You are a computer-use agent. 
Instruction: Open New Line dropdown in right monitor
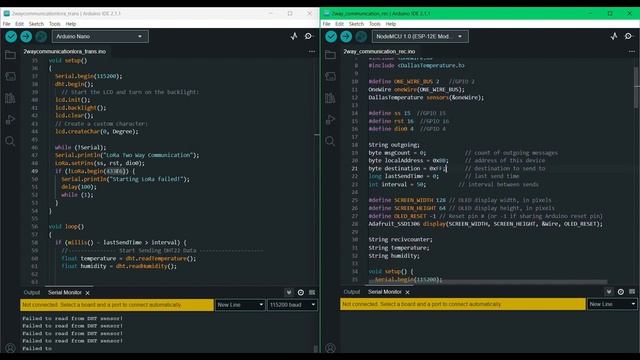point(612,304)
